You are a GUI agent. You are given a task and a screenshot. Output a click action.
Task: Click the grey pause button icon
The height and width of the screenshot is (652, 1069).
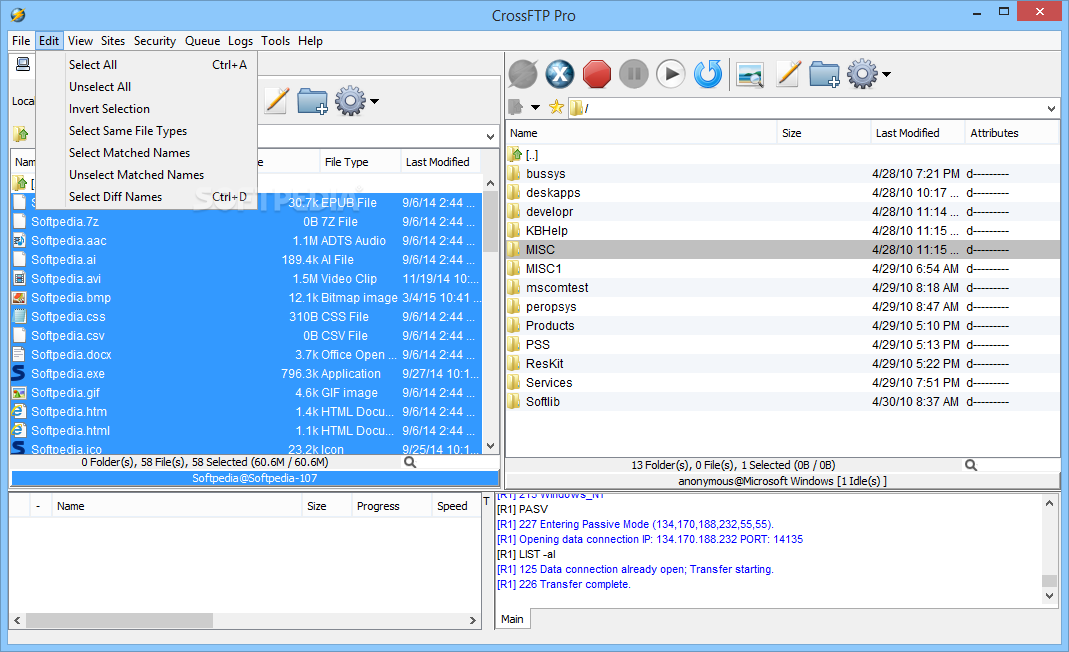tap(633, 74)
